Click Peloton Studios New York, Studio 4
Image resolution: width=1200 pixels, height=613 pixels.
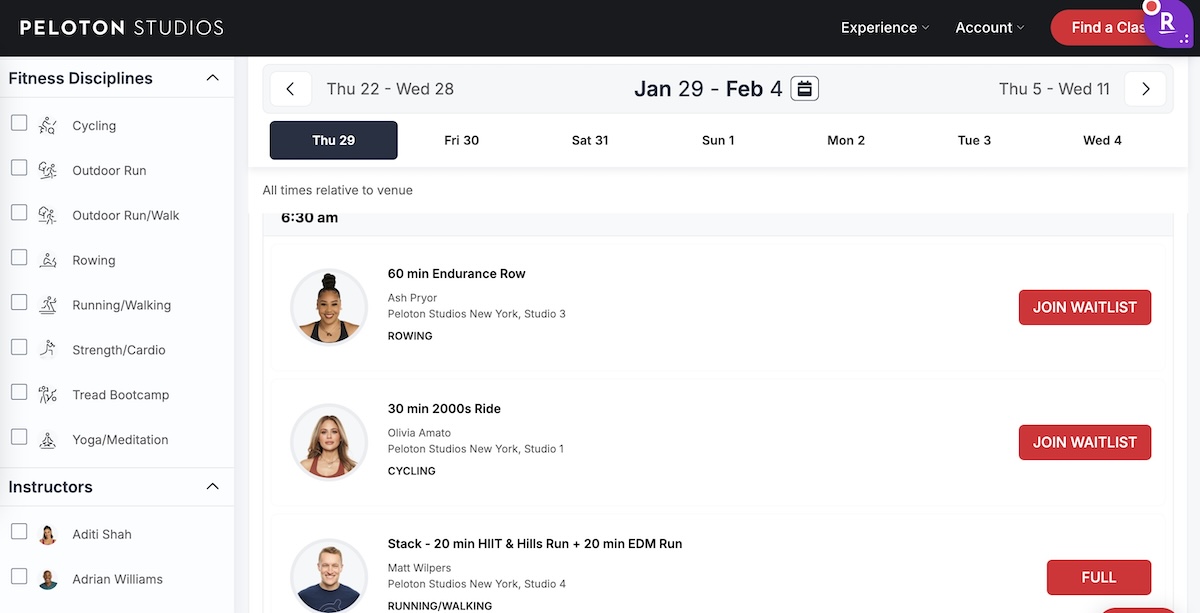477,584
